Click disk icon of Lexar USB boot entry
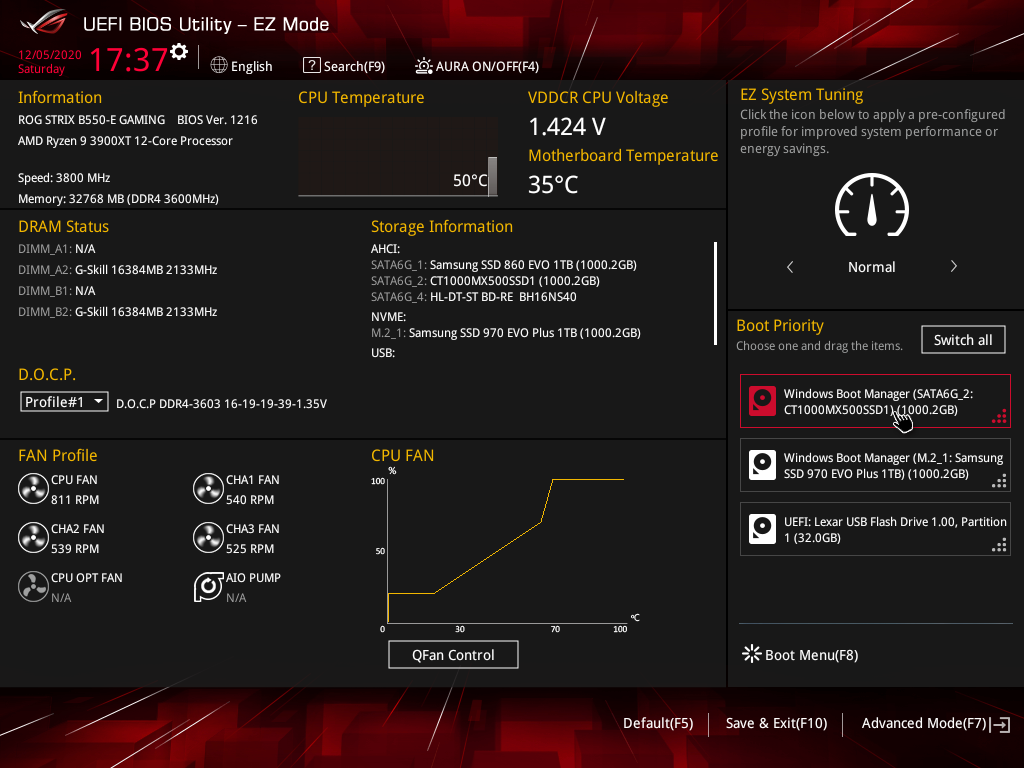The height and width of the screenshot is (768, 1024). click(762, 529)
